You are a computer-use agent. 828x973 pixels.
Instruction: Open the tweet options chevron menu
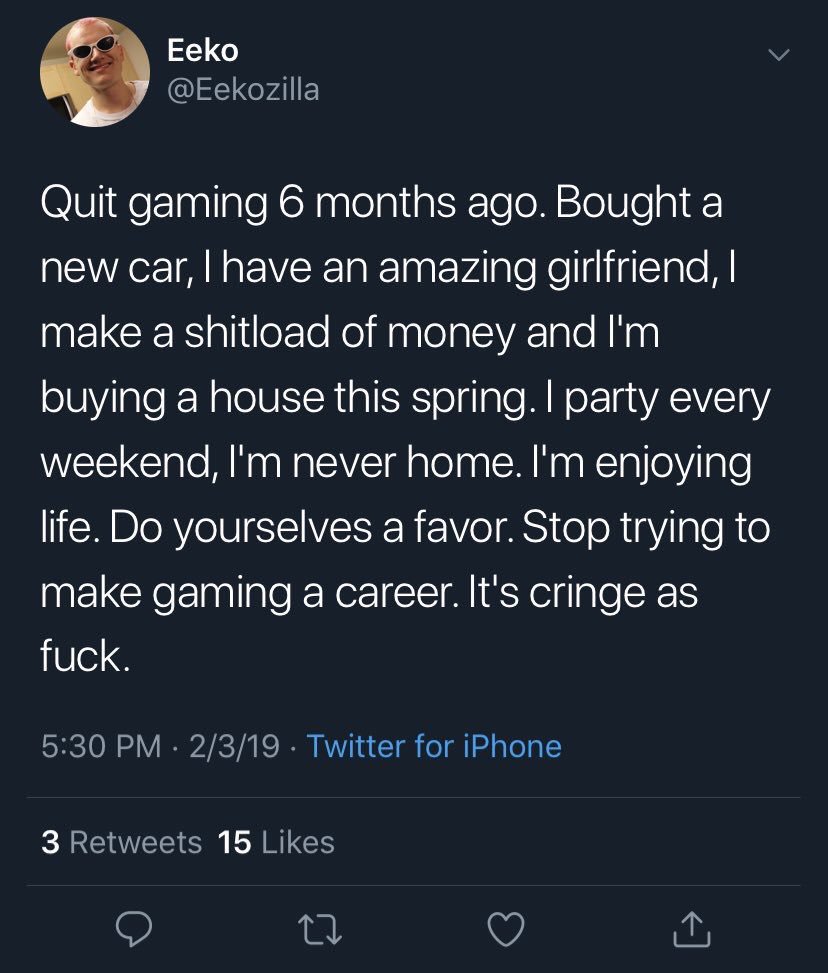tap(778, 56)
